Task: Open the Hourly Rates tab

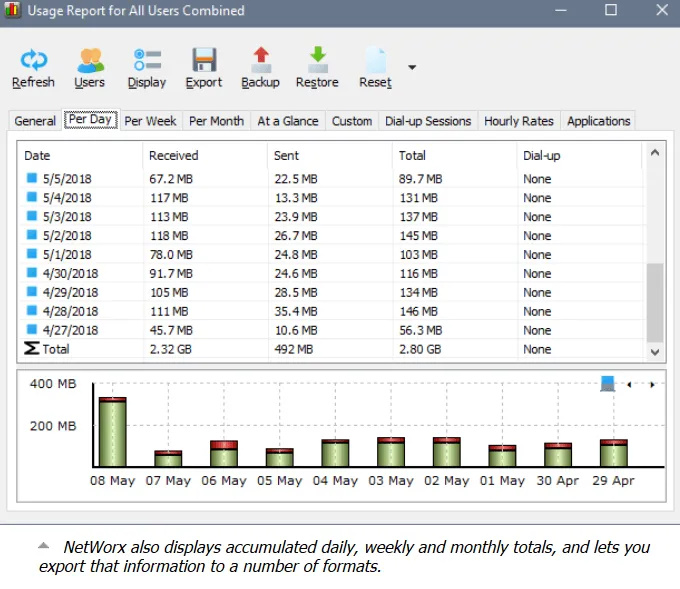Action: [x=518, y=121]
